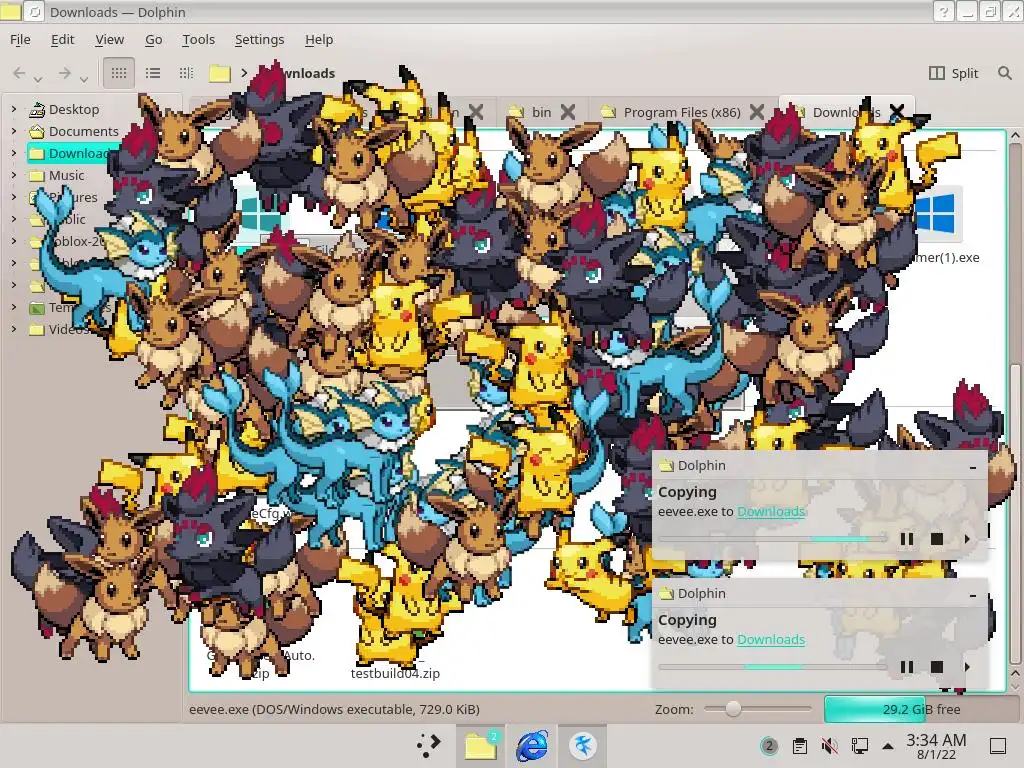Go forward with the right arrow button
Viewport: 1024px width, 768px height.
tap(64, 73)
